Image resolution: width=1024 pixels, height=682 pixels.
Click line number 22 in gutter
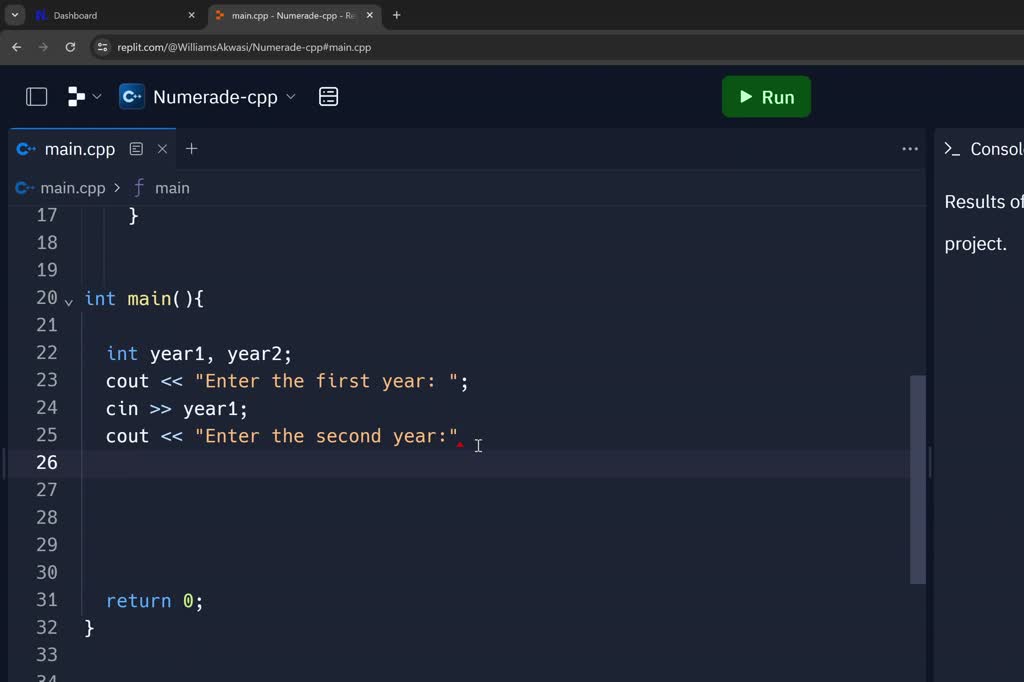(46, 353)
